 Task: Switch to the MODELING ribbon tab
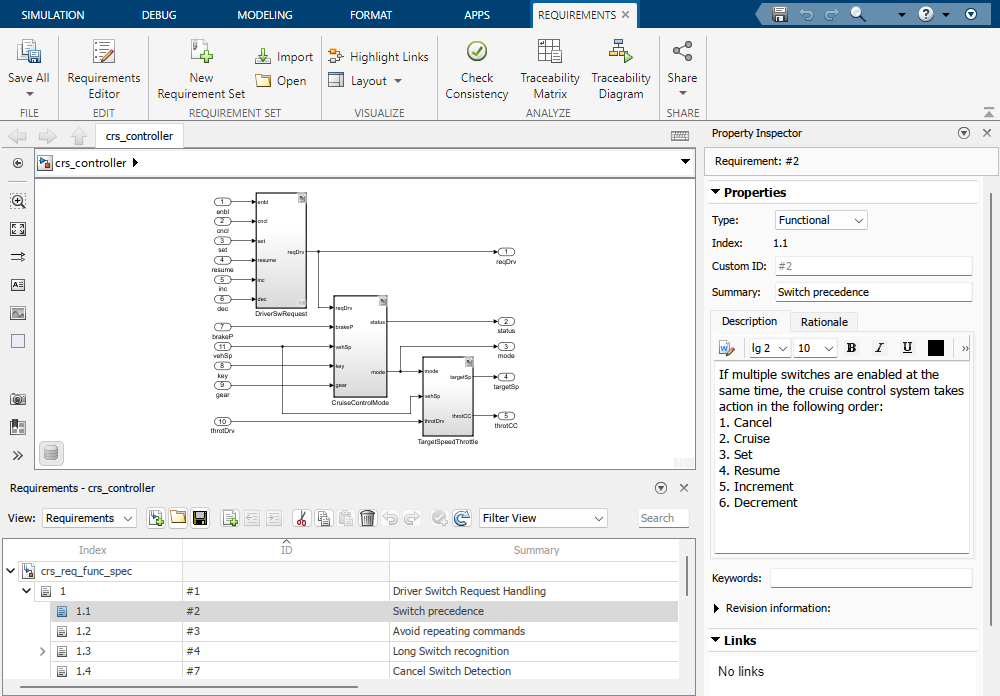click(265, 15)
